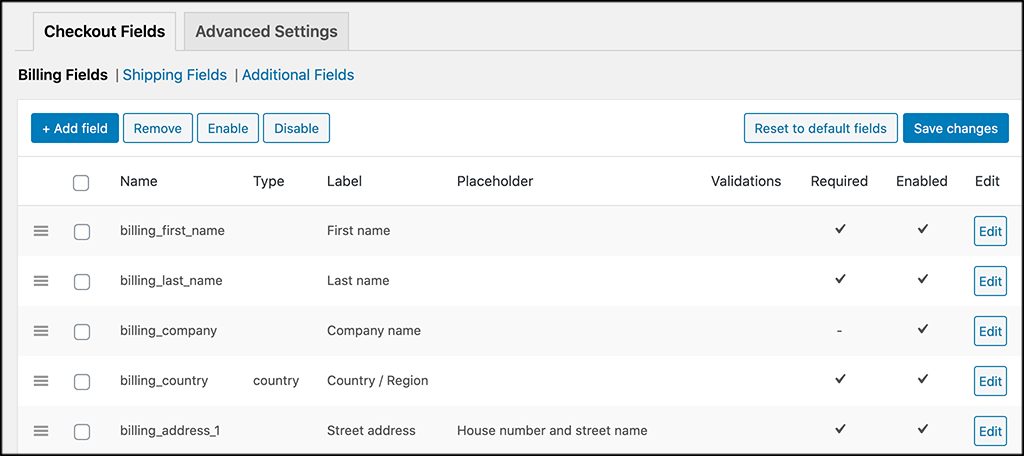1024x456 pixels.
Task: Click drag handle icon for billing_company row
Action: pos(41,331)
